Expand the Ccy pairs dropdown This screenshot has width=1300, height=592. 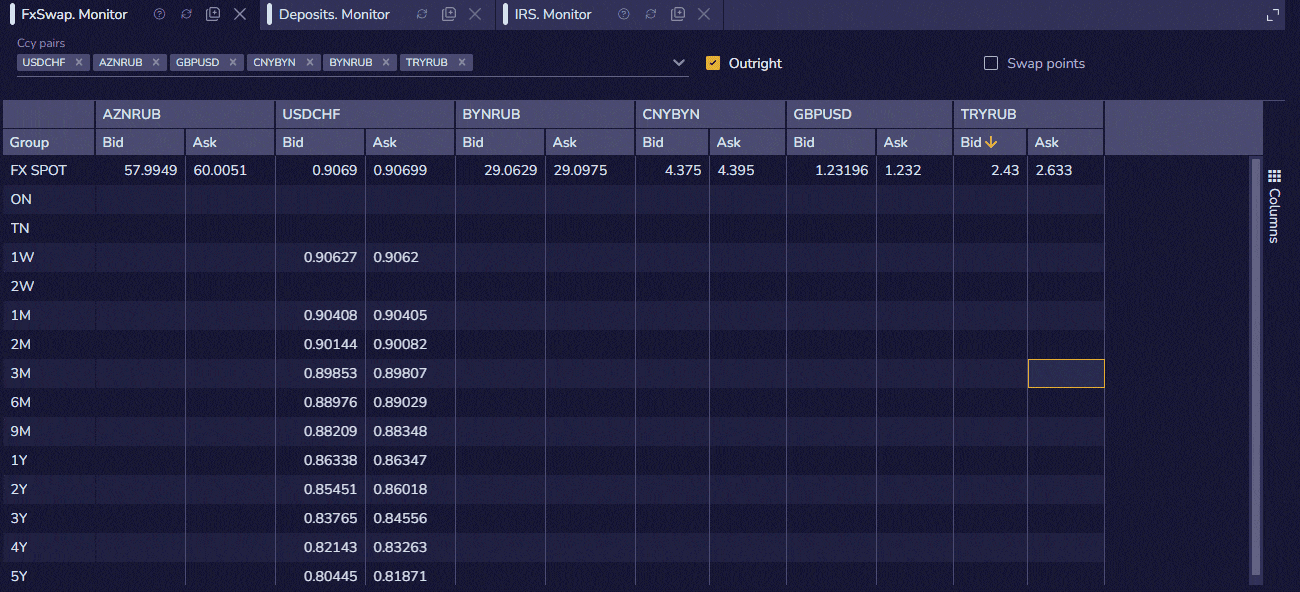680,63
